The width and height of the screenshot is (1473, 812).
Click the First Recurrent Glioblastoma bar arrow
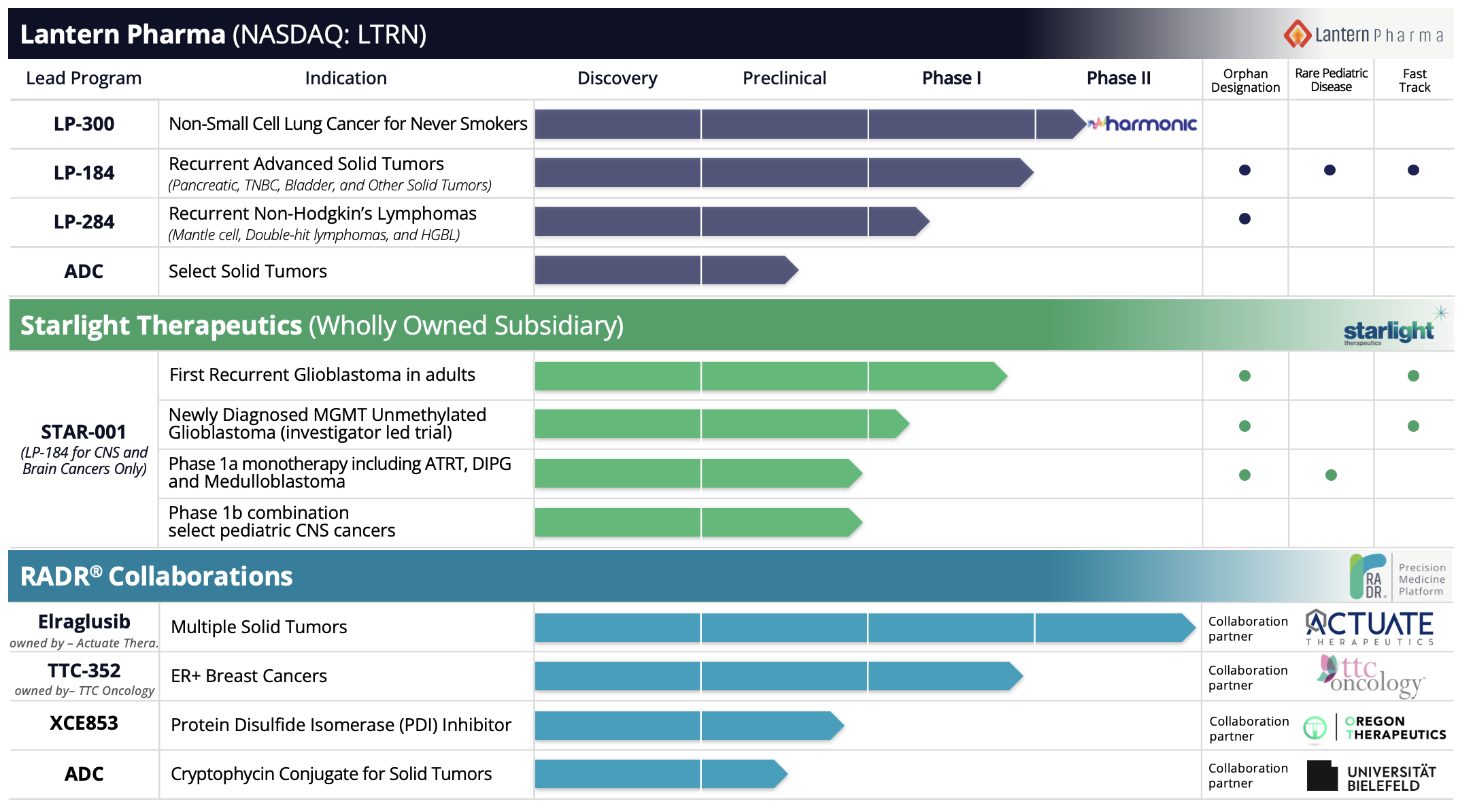tap(998, 376)
